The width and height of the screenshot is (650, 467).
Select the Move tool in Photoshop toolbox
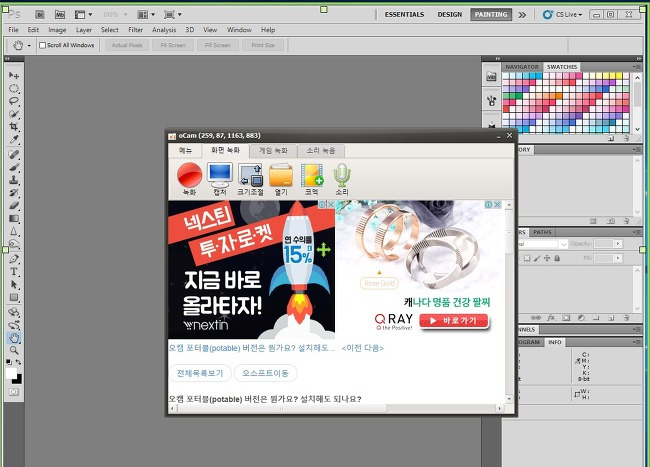click(14, 75)
